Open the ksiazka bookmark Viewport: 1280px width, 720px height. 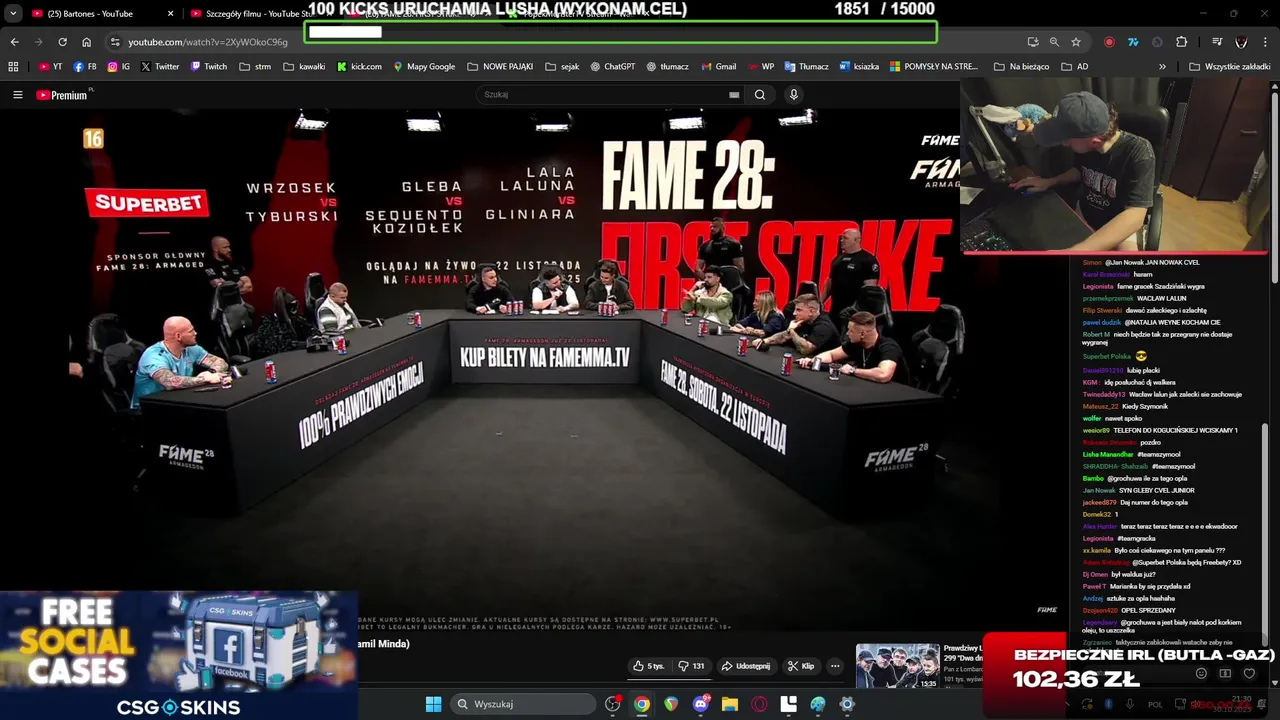[859, 67]
